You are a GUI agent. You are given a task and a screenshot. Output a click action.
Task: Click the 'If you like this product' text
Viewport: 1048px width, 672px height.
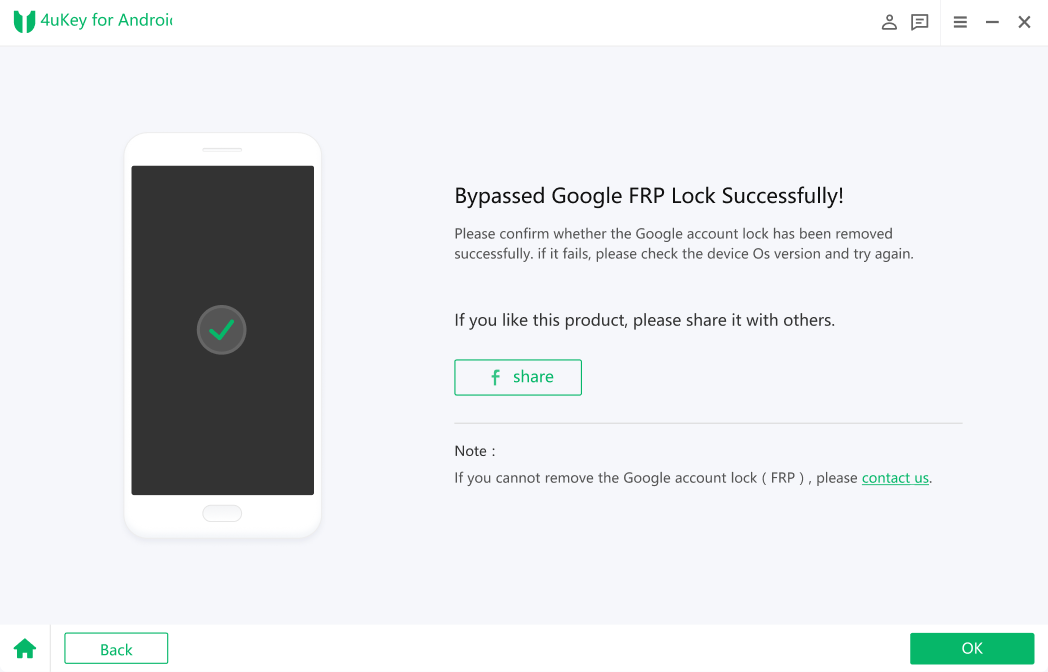644,320
